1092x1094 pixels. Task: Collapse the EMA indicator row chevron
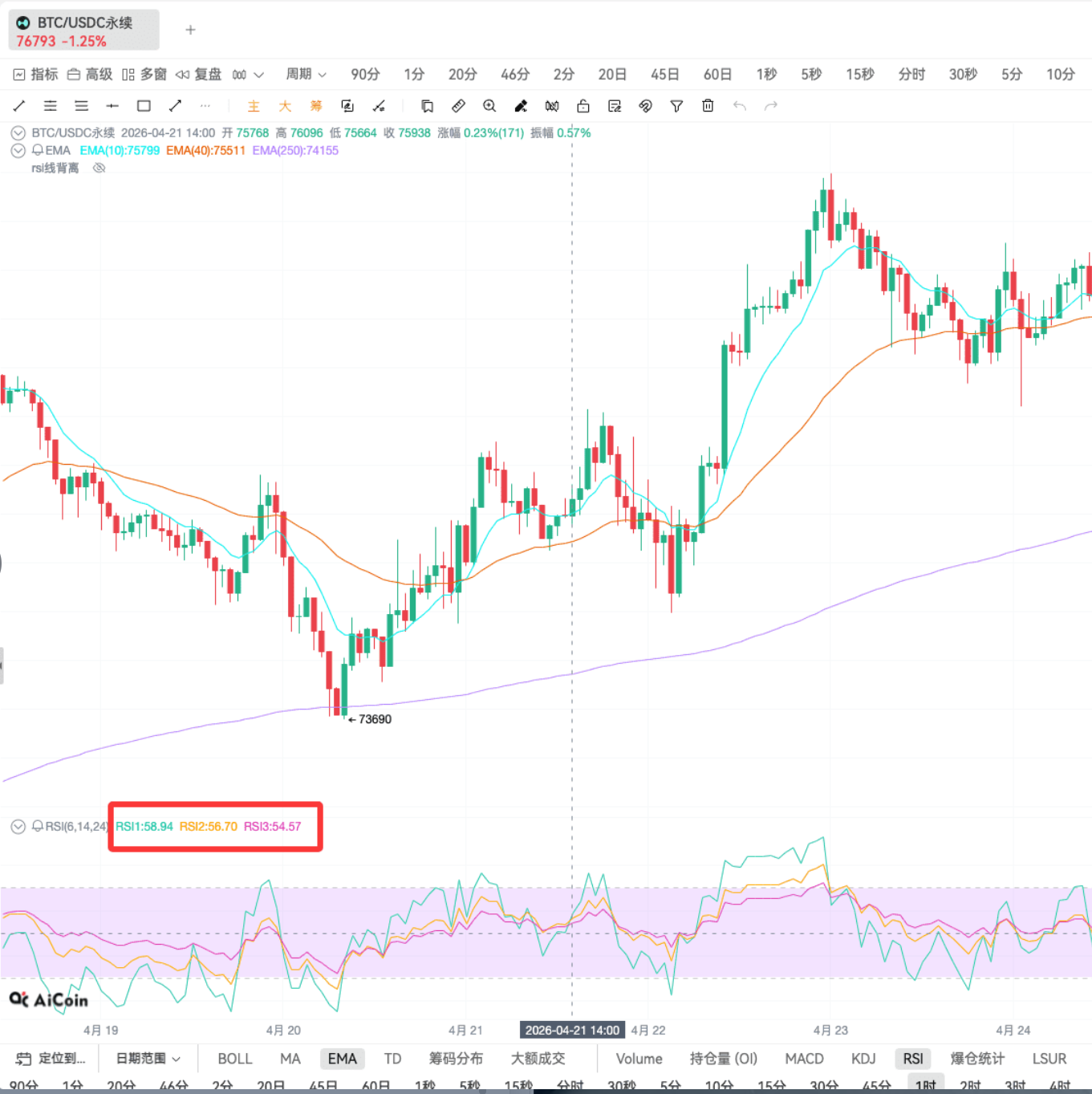point(18,150)
